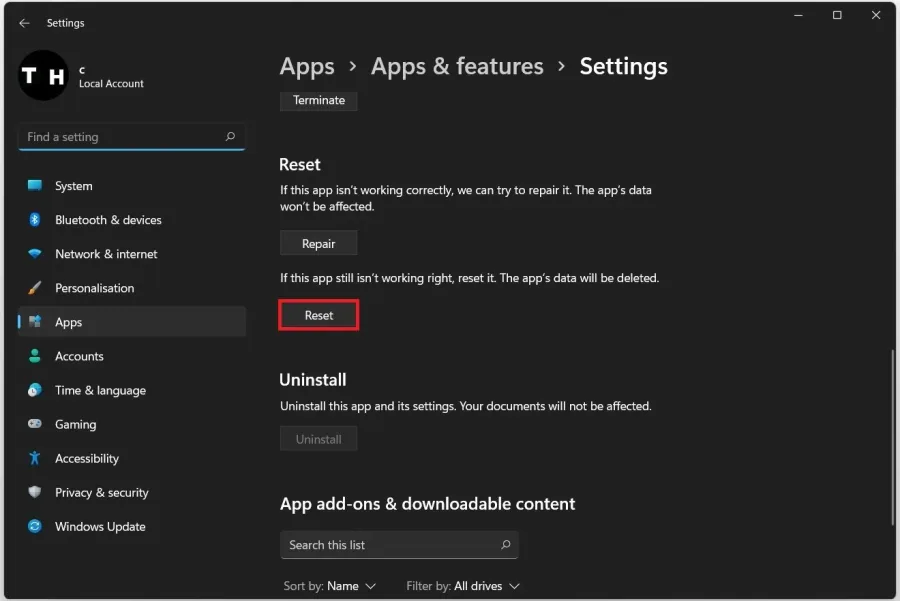Click the Time & language globe icon

click(x=34, y=390)
